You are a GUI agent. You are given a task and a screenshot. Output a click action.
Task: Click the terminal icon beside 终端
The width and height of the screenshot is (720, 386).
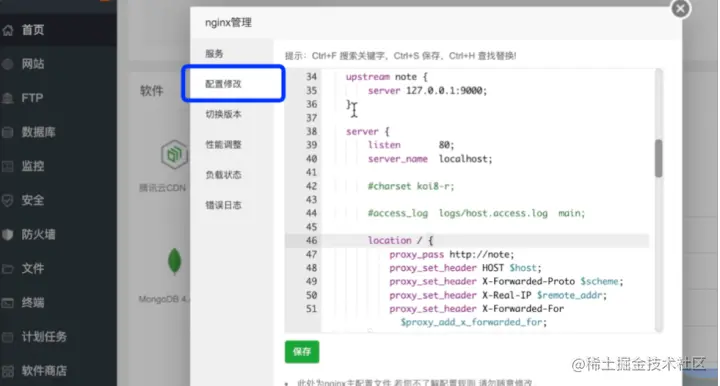7,303
